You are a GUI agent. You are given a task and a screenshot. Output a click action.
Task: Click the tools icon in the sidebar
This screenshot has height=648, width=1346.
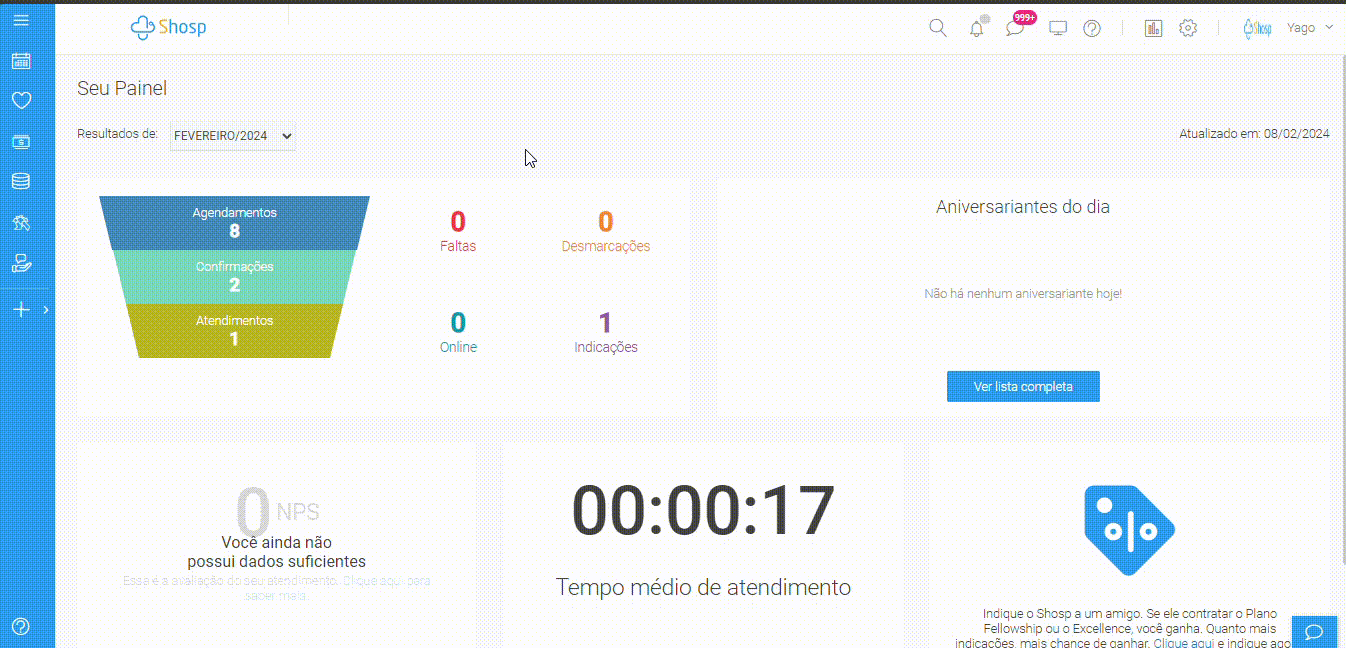[20, 222]
